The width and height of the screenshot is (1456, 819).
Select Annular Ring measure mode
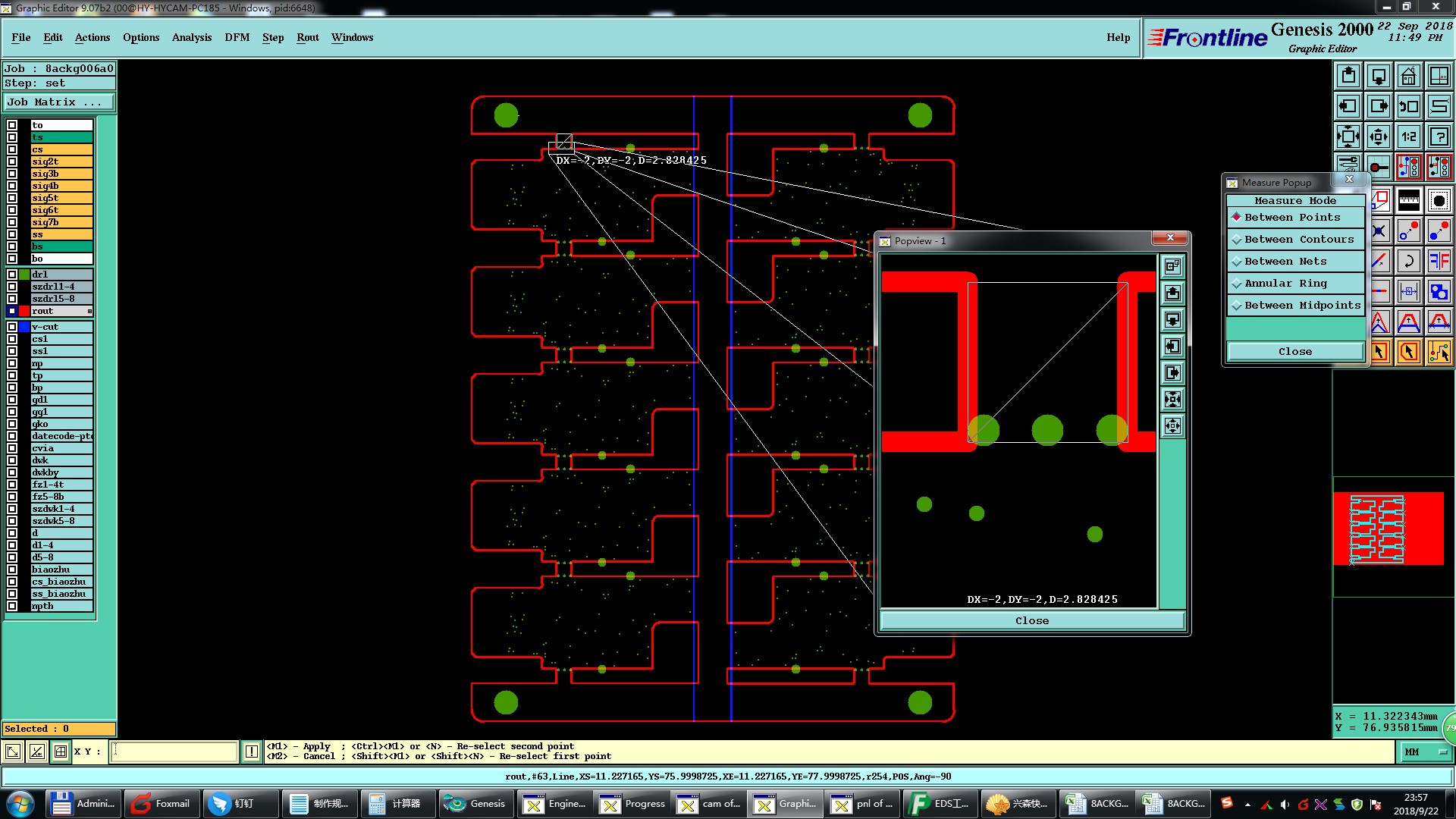pos(1285,284)
